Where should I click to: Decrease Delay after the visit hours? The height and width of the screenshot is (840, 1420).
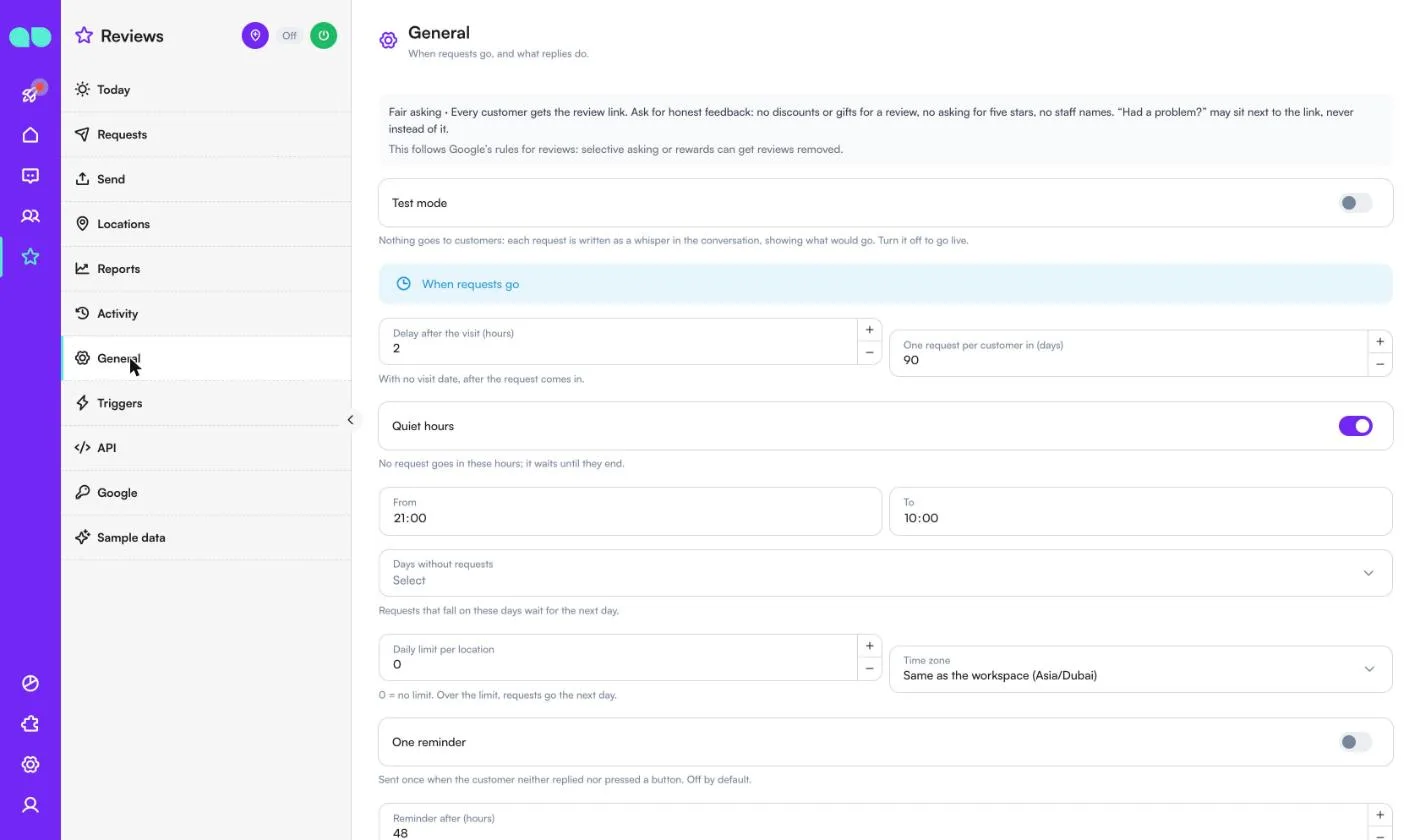click(869, 352)
